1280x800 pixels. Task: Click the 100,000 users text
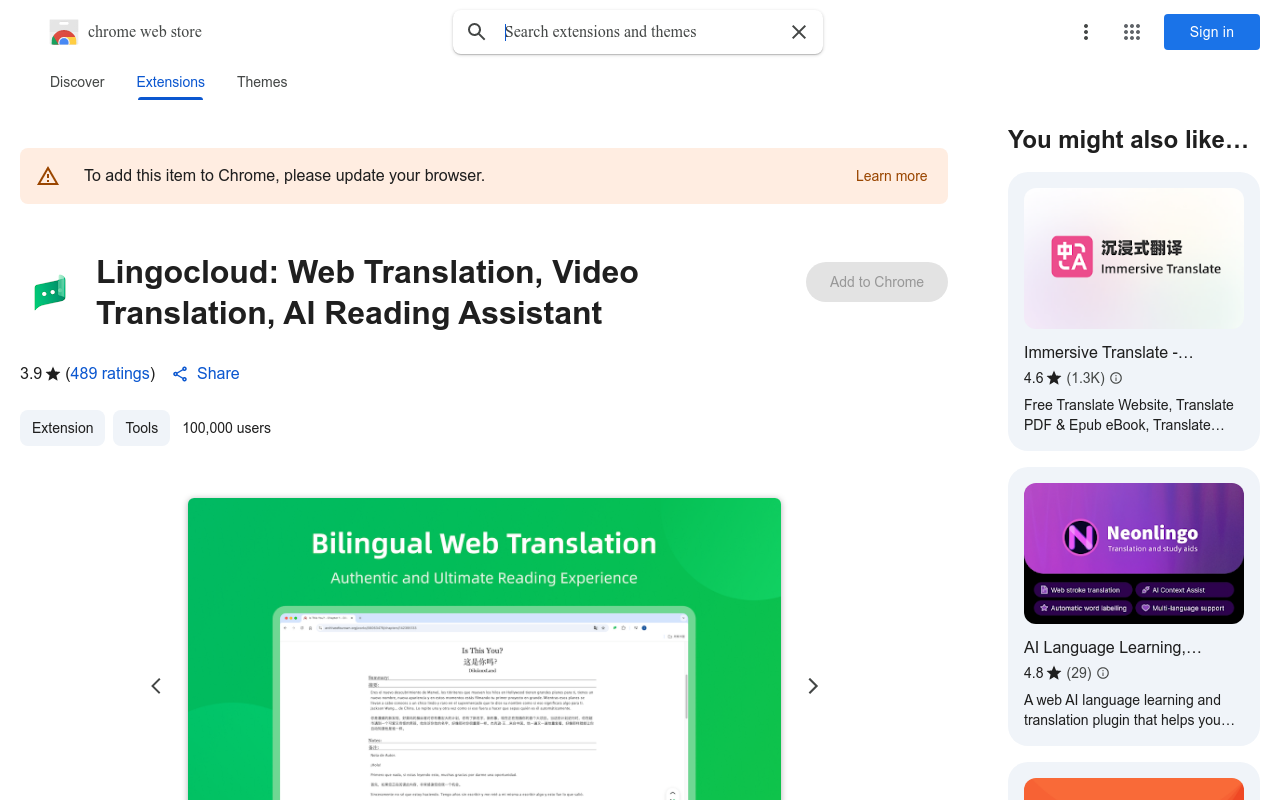pos(226,428)
